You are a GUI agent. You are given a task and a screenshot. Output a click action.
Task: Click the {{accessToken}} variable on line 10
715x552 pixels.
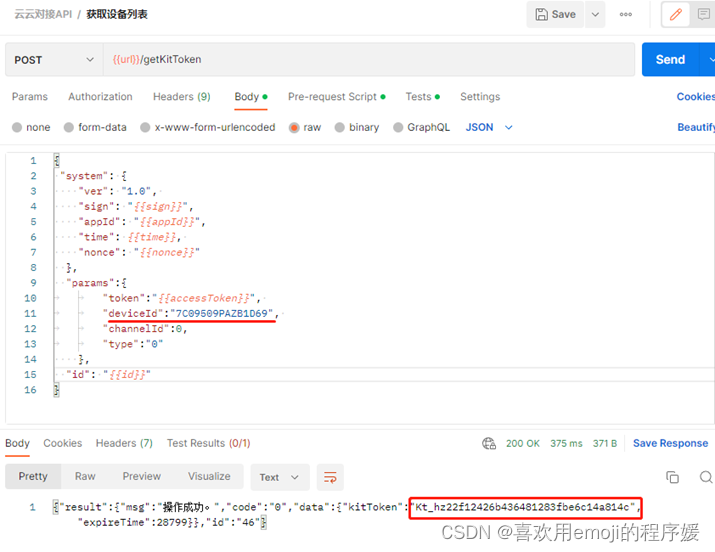206,298
